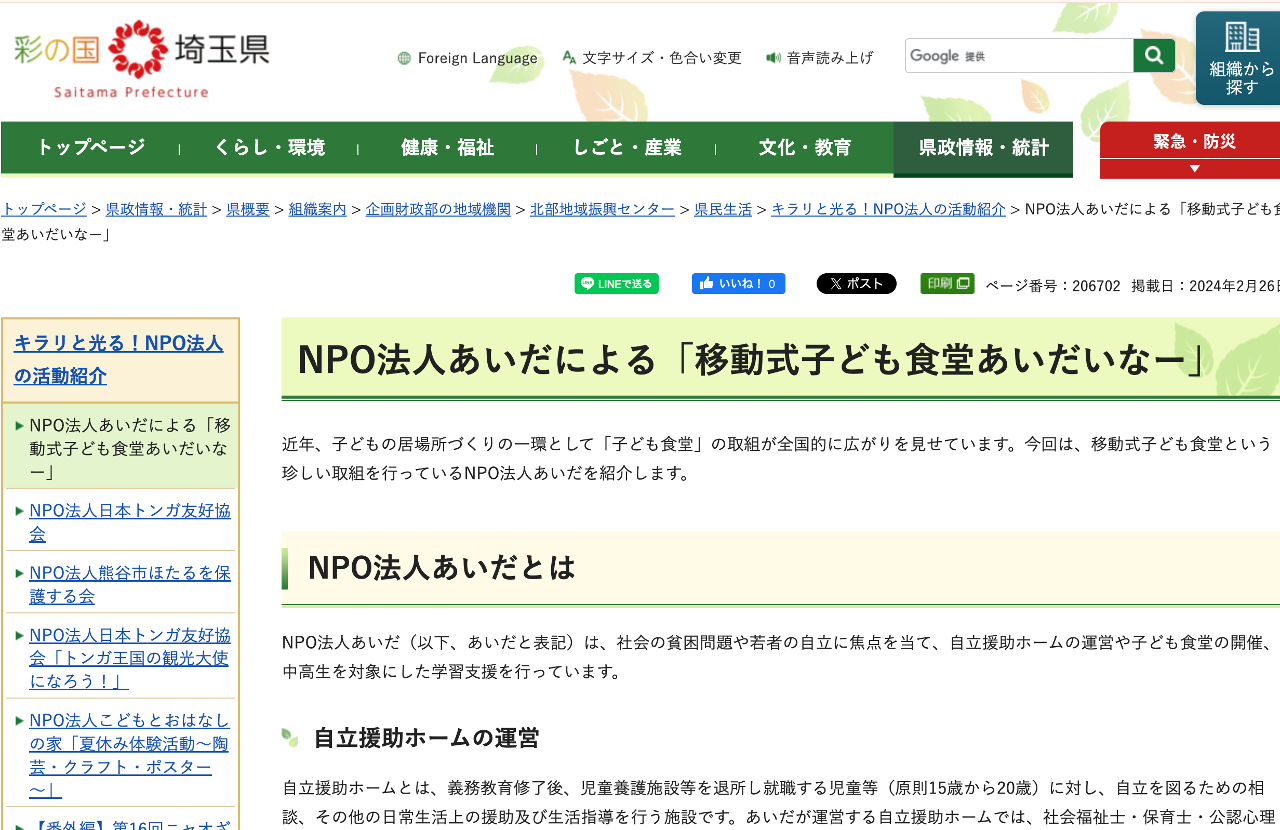Screen dimensions: 1280x830
Task: Follow the 組織案内 breadcrumb link
Action: (x=318, y=209)
